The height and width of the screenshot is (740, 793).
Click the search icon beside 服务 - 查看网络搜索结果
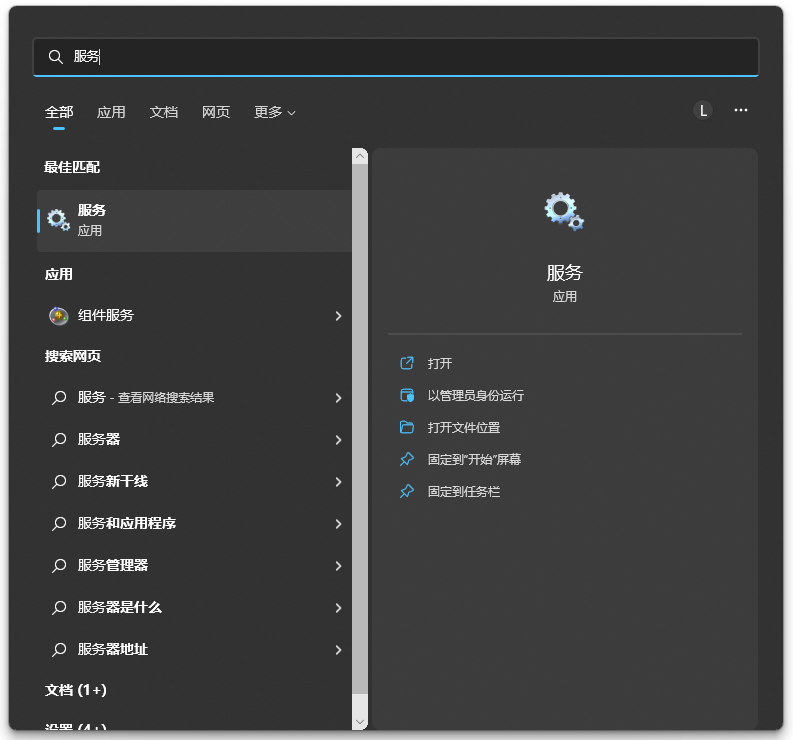coord(59,398)
